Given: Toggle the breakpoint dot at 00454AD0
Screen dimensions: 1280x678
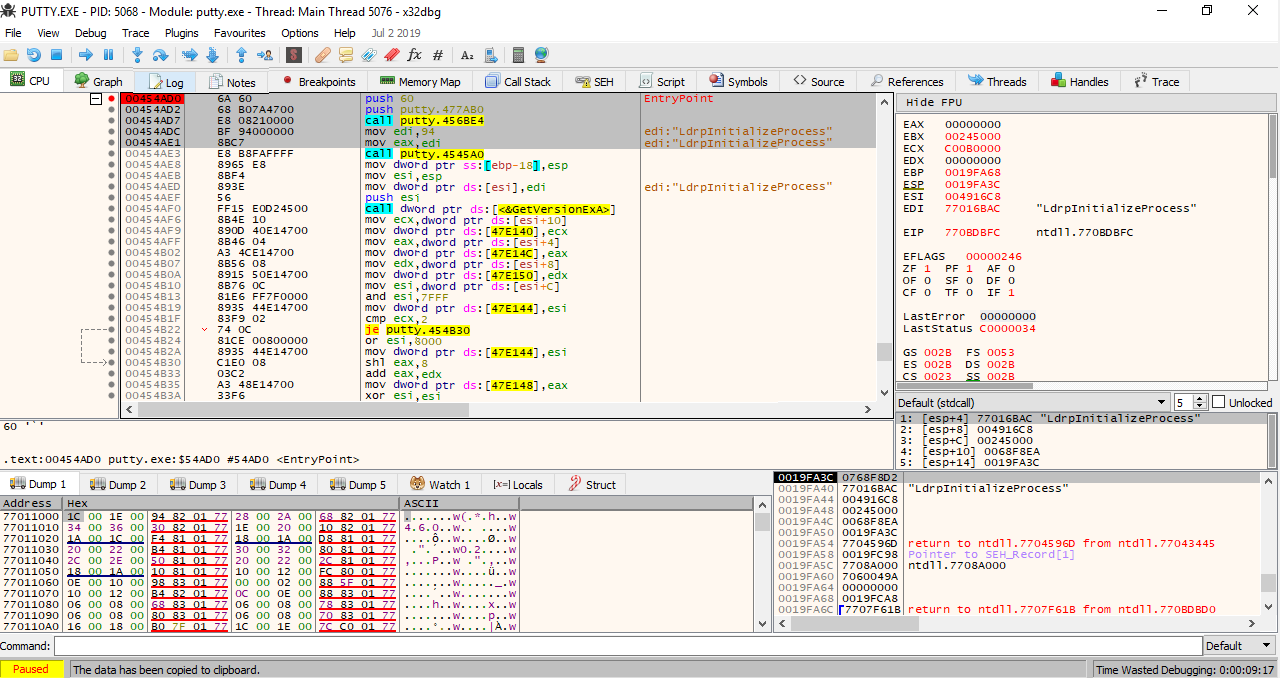Looking at the screenshot, I should 111,99.
